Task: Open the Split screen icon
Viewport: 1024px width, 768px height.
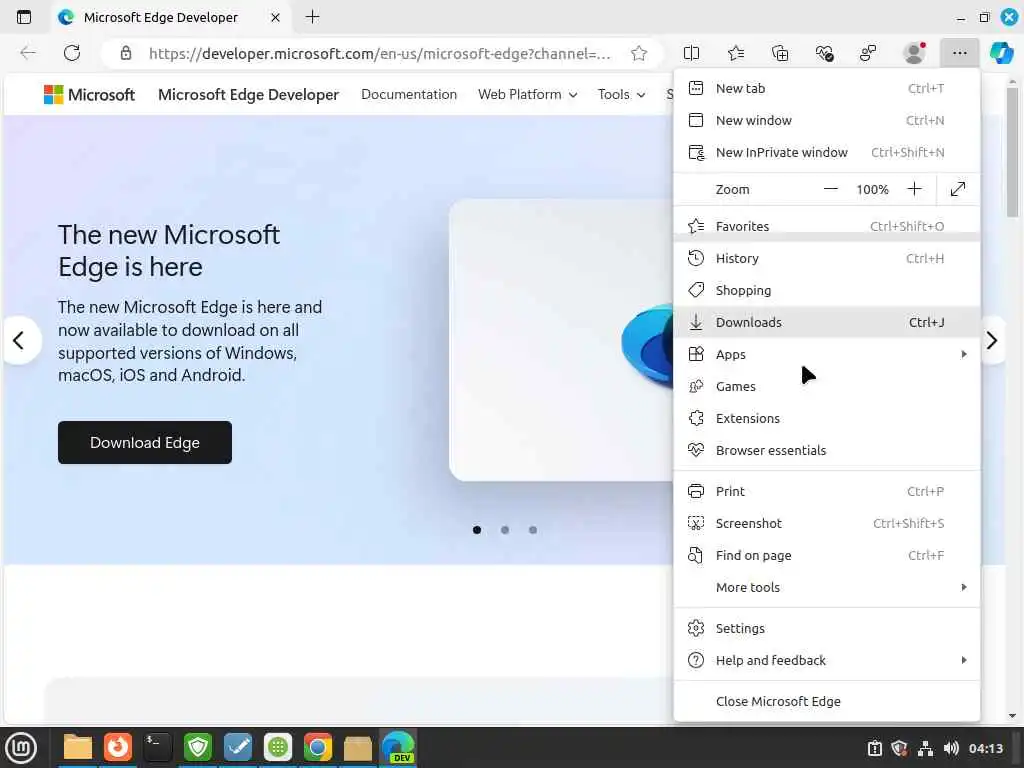Action: [x=691, y=53]
